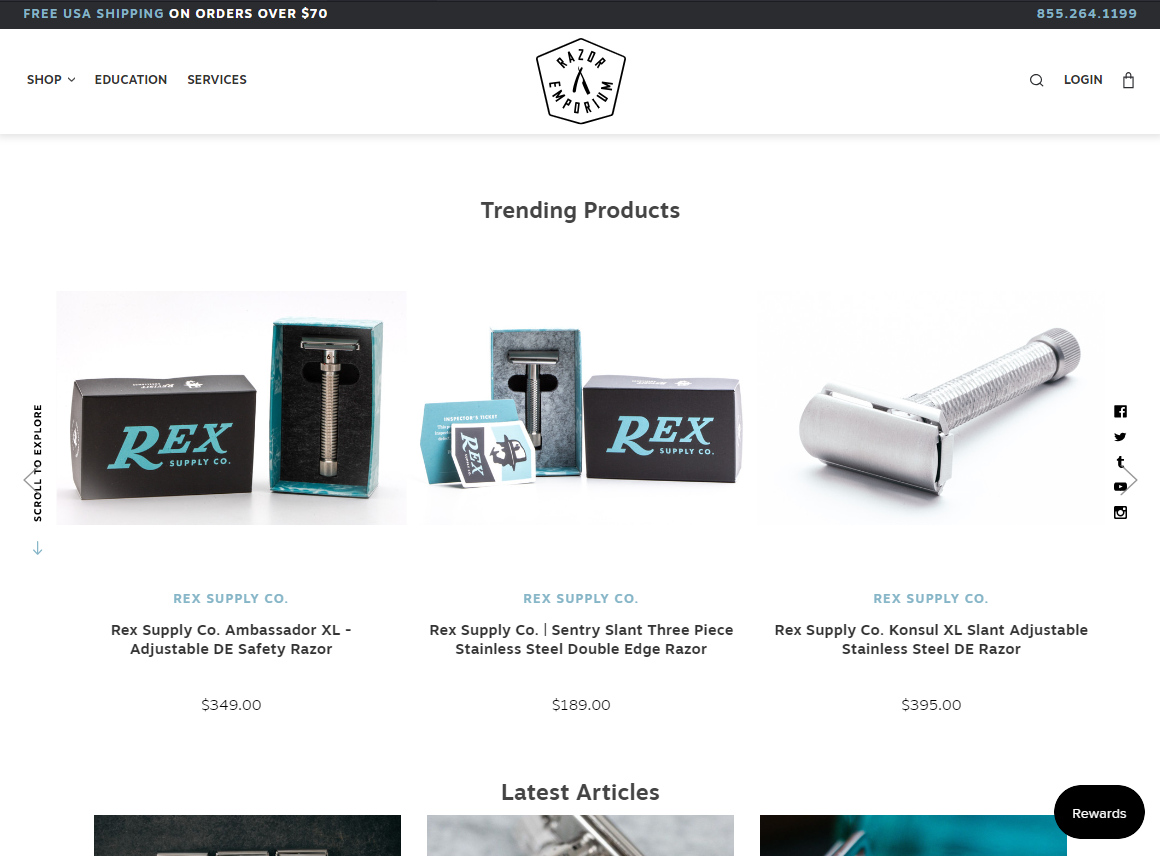Open Sentry Slant Three Piece razor title
This screenshot has height=856, width=1160.
tap(581, 639)
